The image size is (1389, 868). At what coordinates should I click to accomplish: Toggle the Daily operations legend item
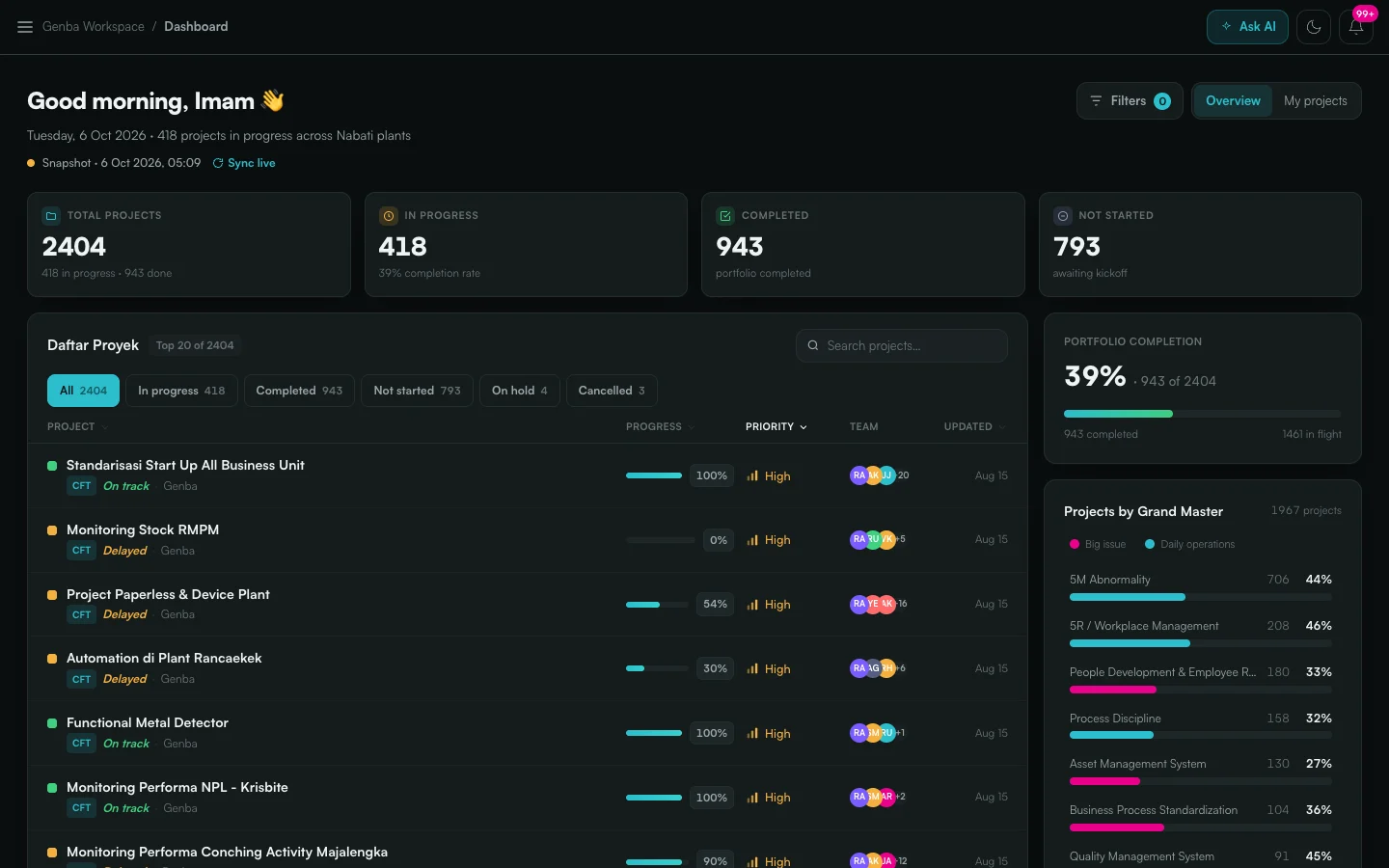point(1189,544)
